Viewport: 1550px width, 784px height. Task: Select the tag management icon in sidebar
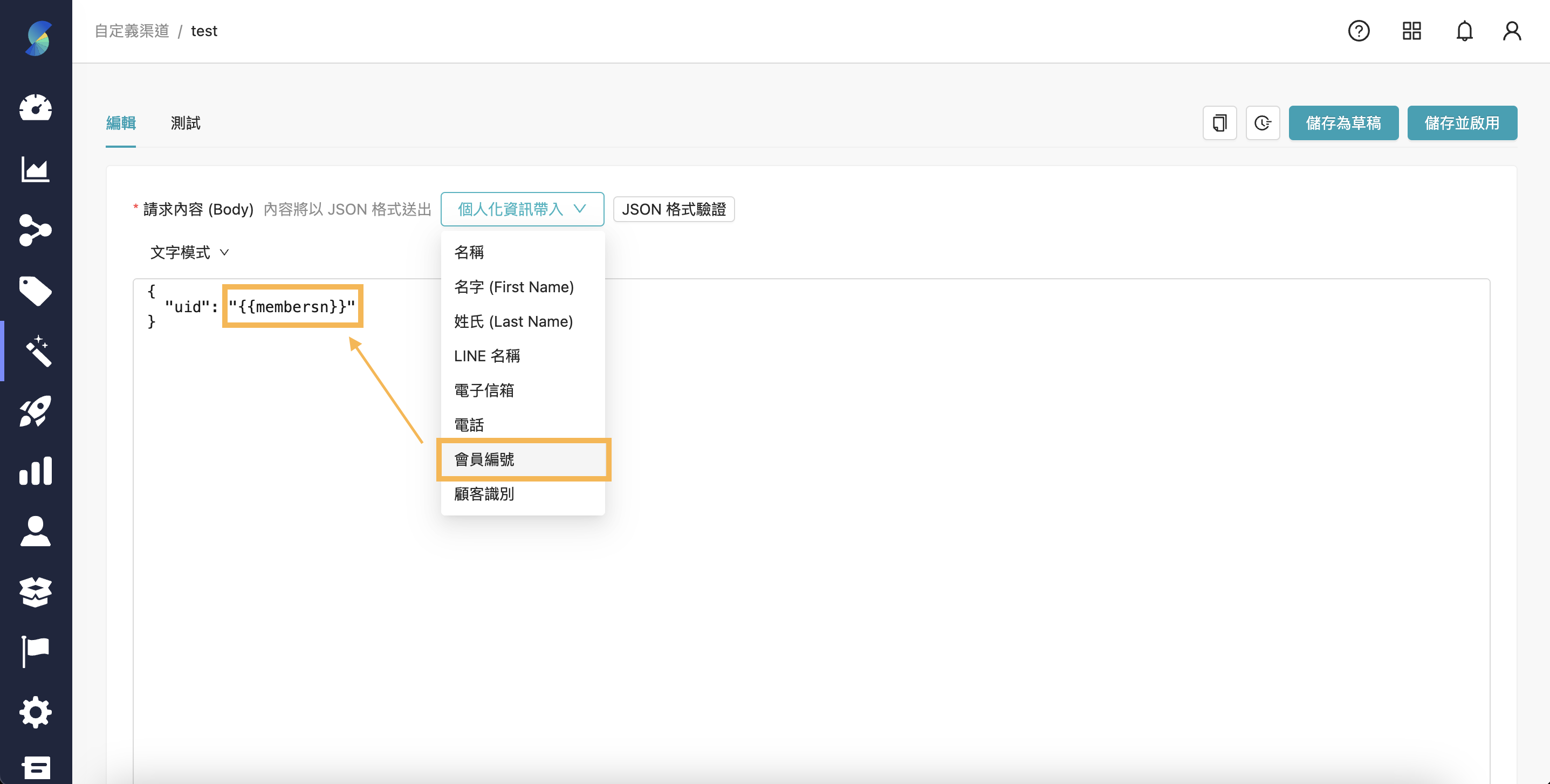[x=36, y=291]
